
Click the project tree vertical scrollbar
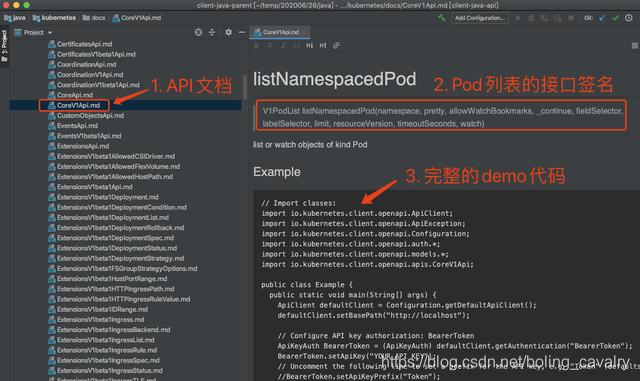click(244, 87)
